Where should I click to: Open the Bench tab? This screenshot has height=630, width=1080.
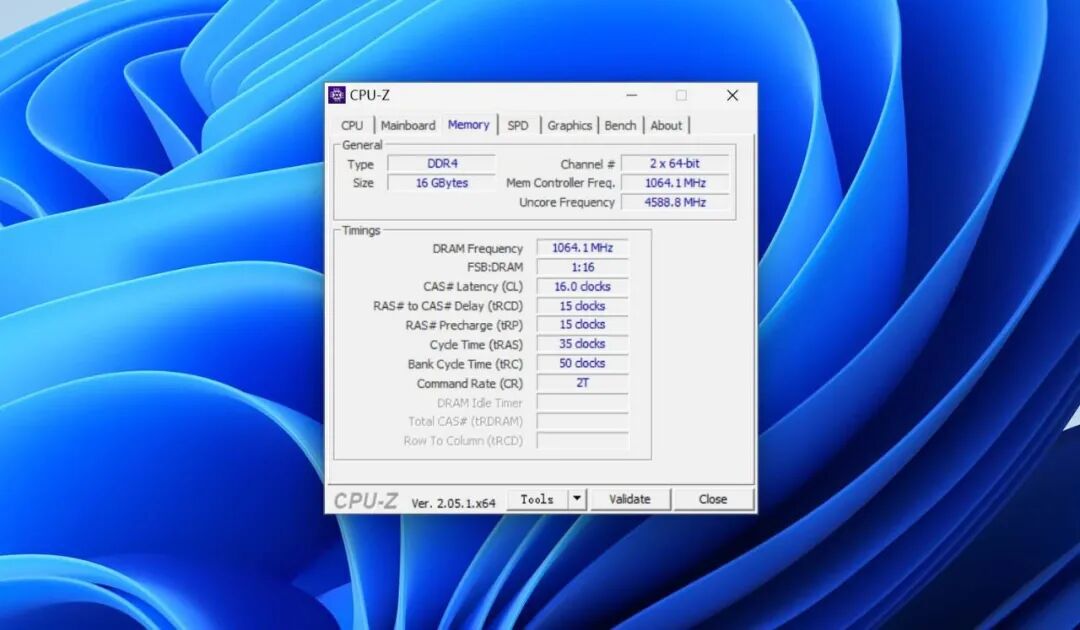click(x=621, y=125)
